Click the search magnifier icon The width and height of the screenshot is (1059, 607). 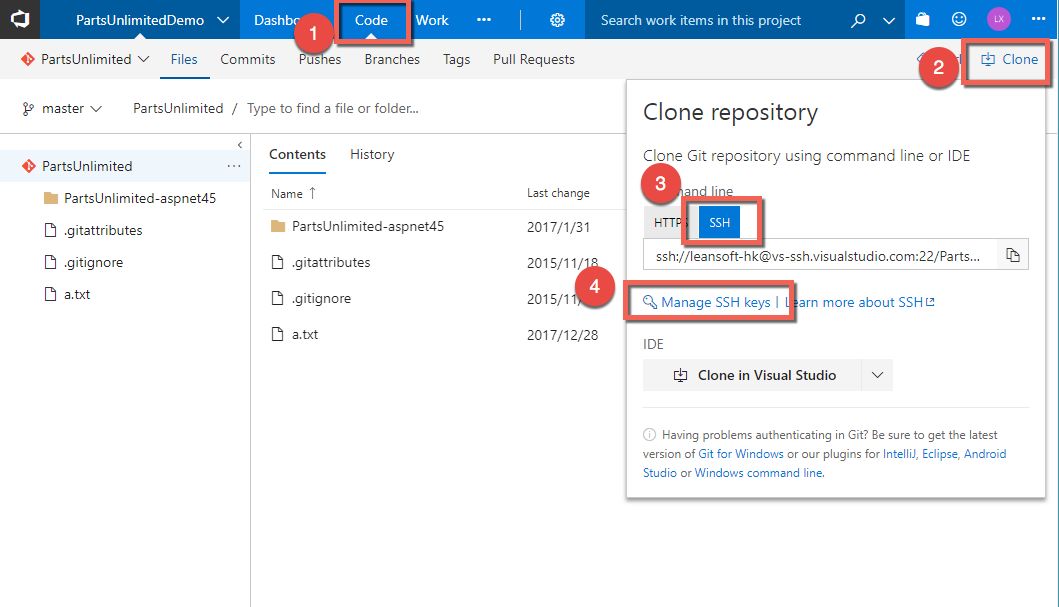[858, 20]
